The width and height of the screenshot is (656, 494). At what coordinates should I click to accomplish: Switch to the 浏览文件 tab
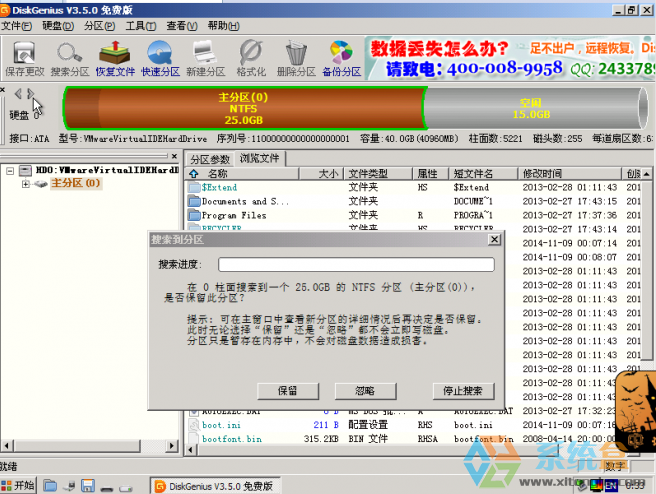pos(260,158)
